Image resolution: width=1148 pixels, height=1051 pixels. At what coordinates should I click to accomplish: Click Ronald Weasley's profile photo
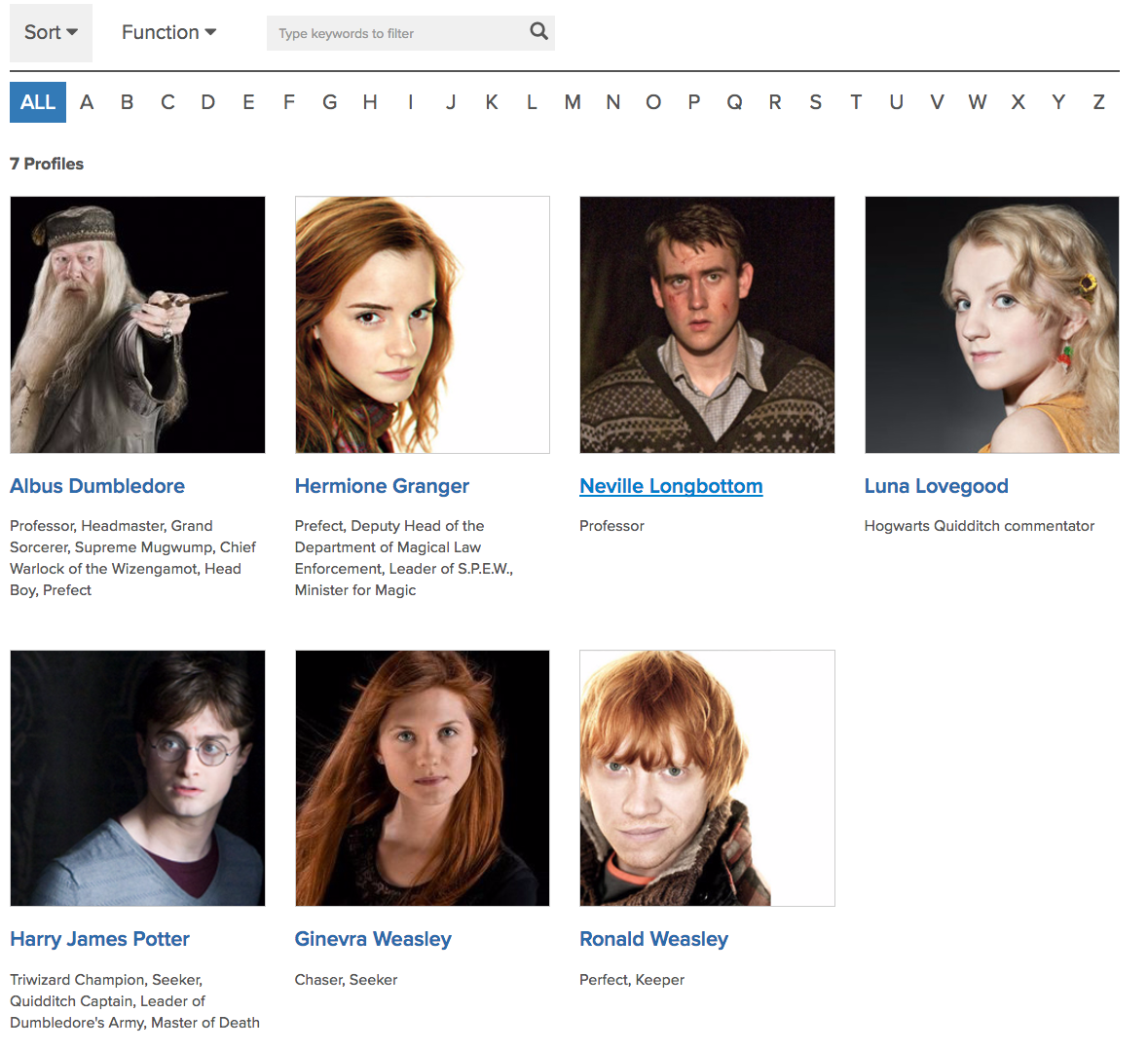pos(707,778)
